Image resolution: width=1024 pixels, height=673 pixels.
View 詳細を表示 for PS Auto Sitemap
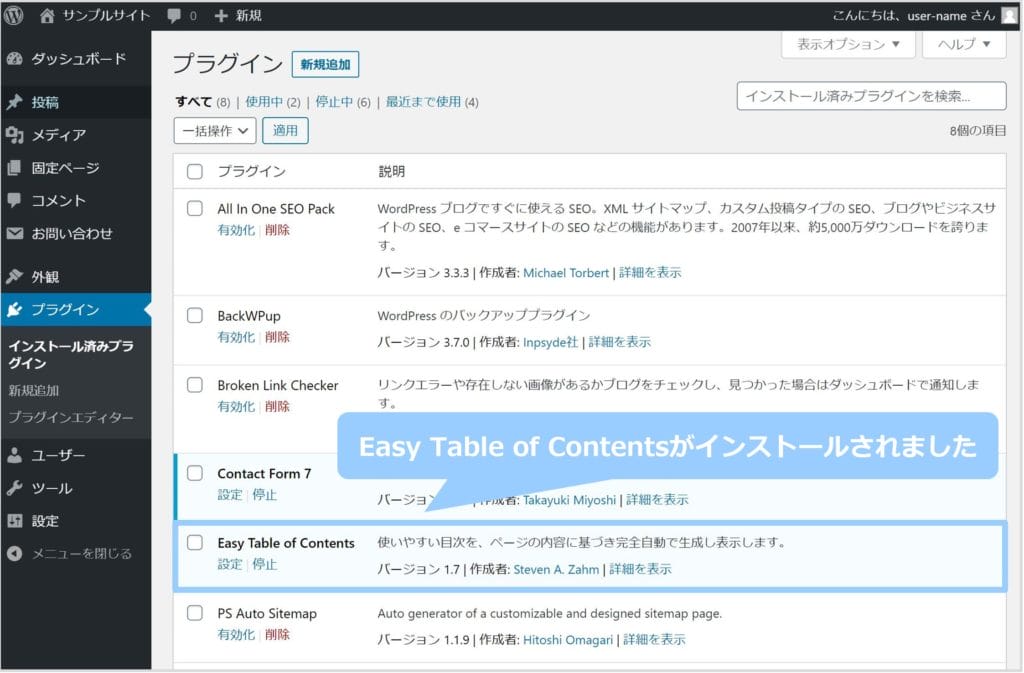[654, 640]
